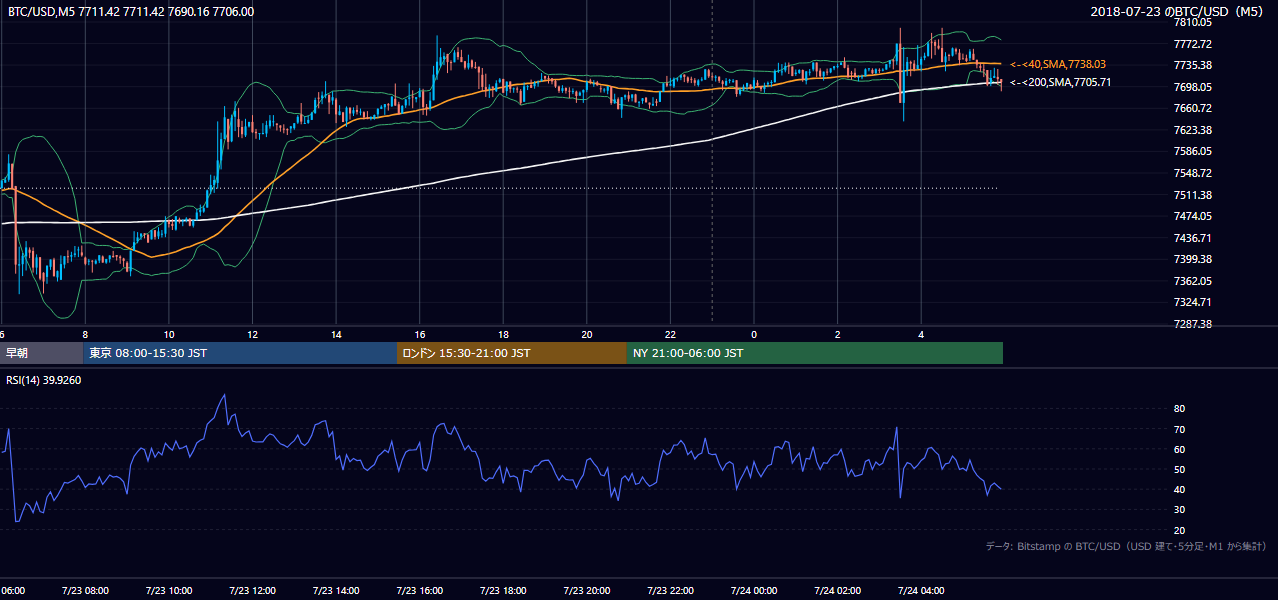Click the white 200 SMA 7705.71 label
This screenshot has width=1278, height=600.
point(1060,83)
